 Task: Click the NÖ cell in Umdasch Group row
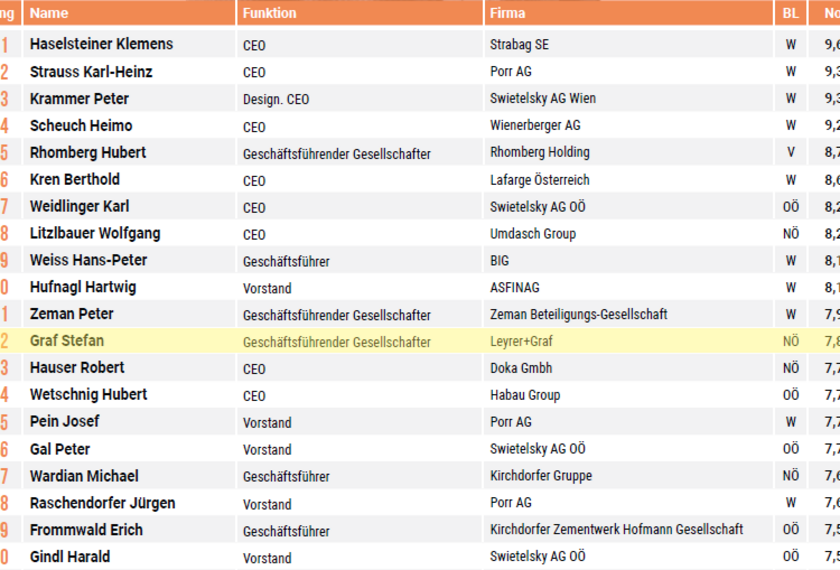[790, 234]
